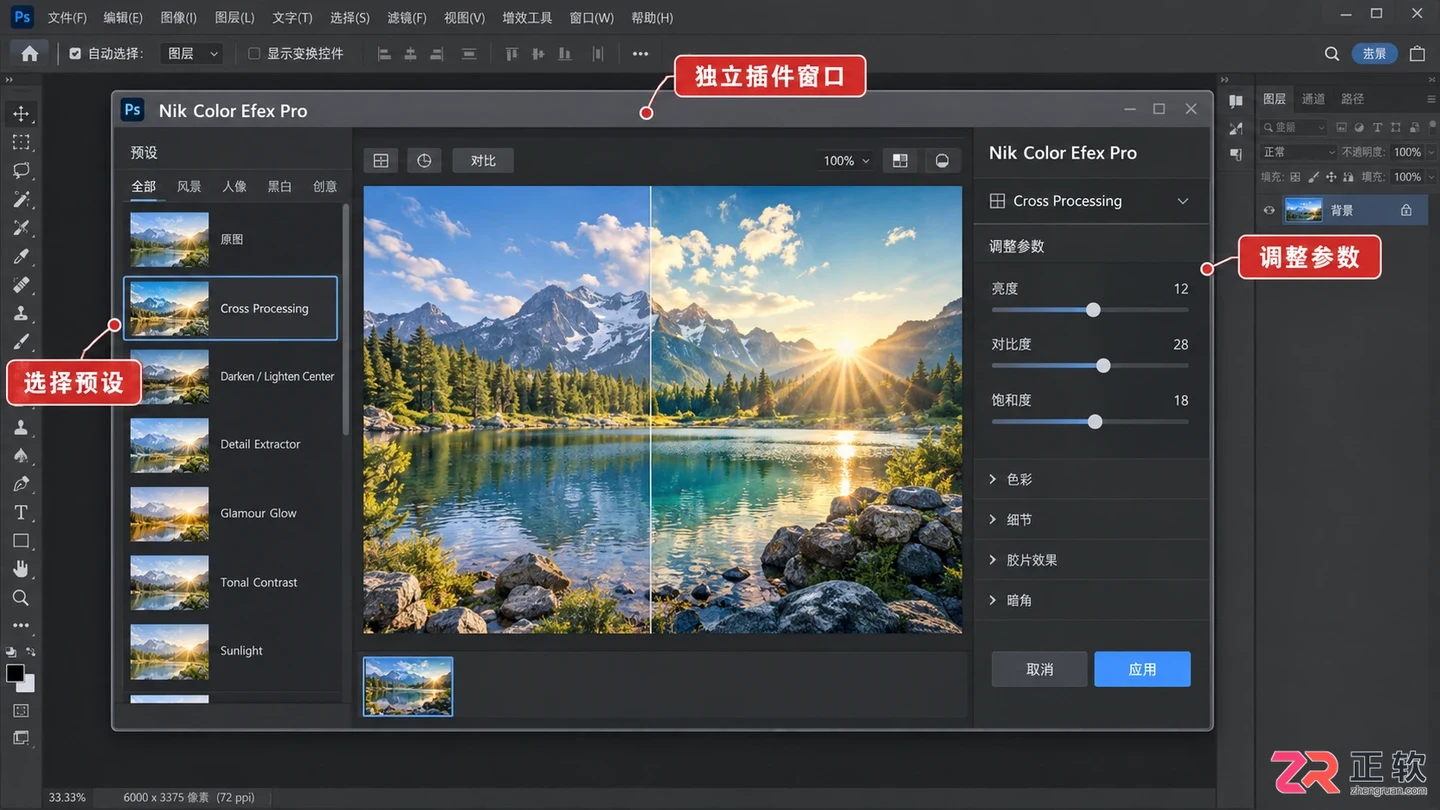Switch to the 风景 preset tab
This screenshot has height=810, width=1440.
tap(189, 186)
